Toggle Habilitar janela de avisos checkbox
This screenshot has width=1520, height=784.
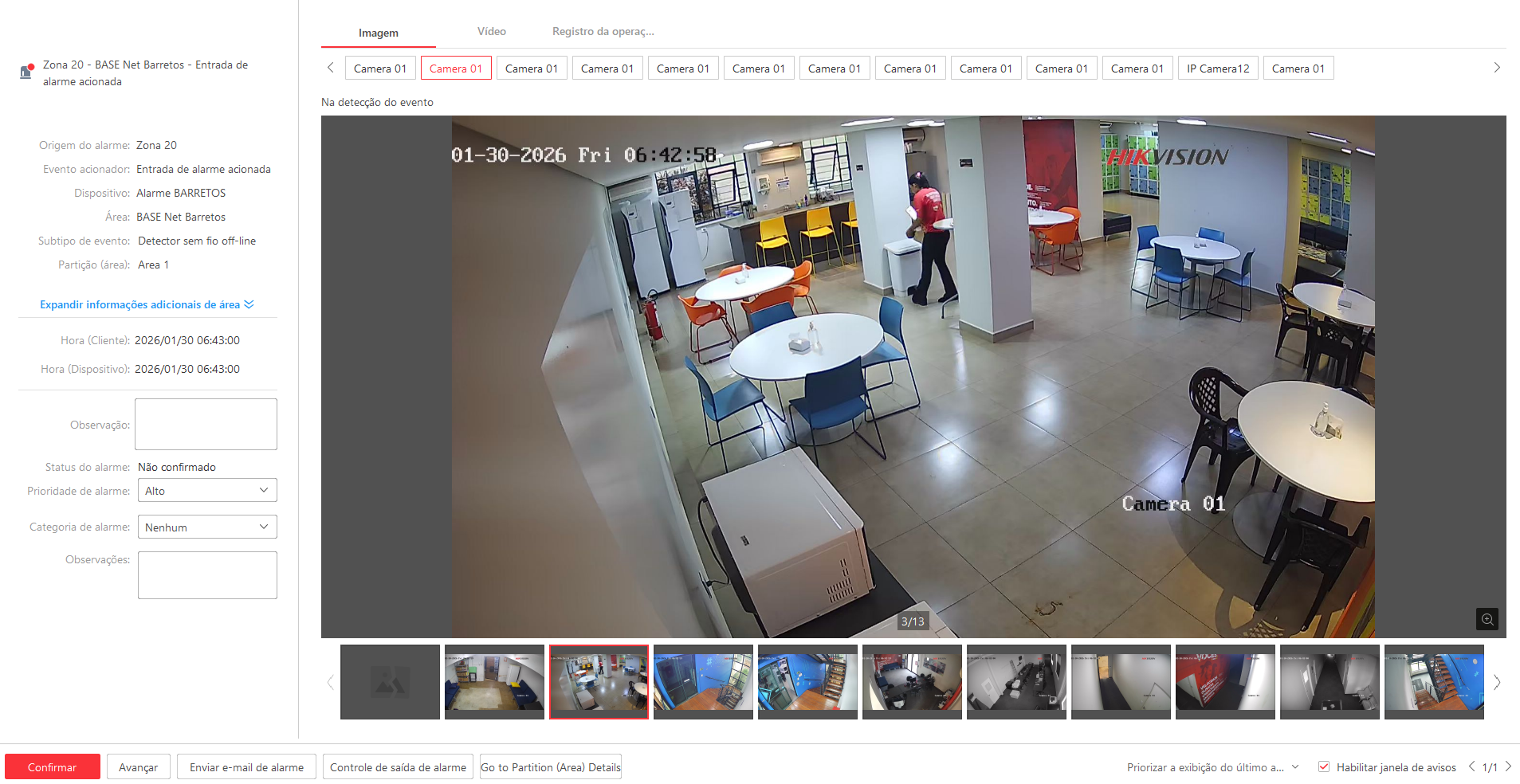(1324, 767)
